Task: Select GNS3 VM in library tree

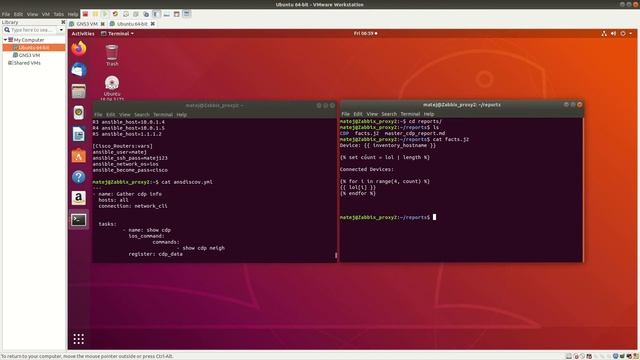Action: click(29, 55)
